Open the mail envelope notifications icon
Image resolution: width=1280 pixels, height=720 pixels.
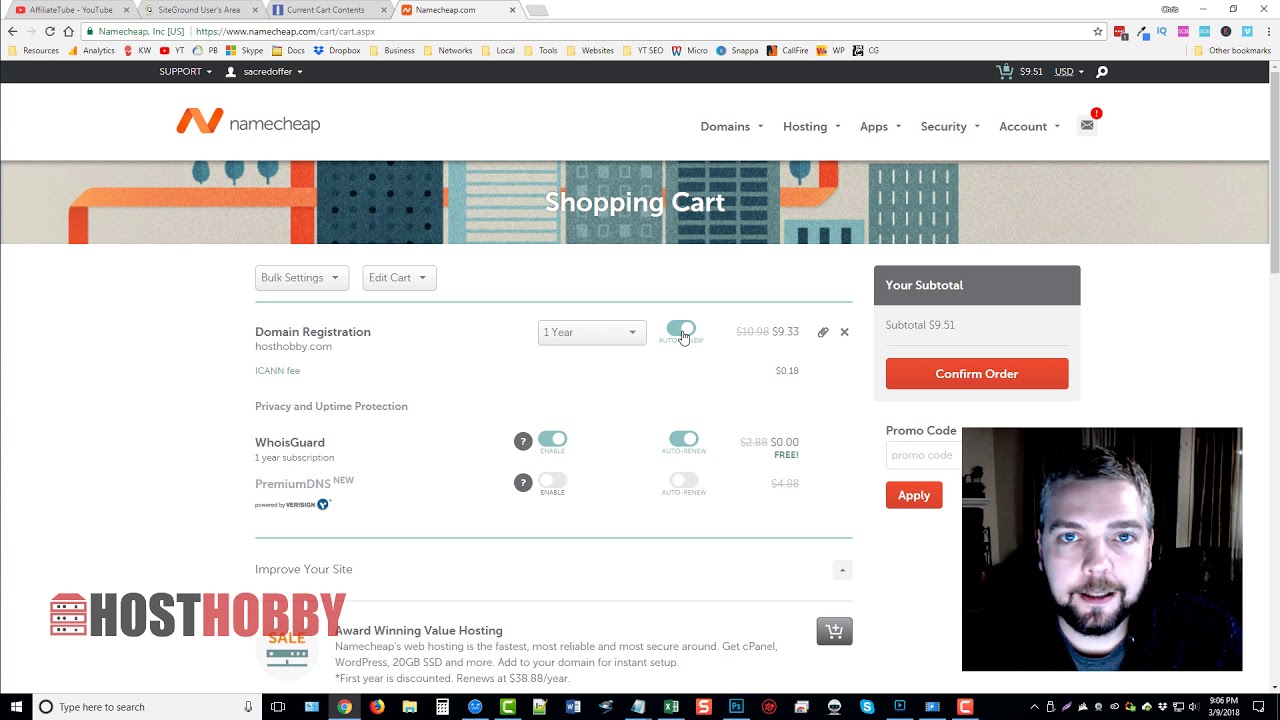[x=1087, y=125]
